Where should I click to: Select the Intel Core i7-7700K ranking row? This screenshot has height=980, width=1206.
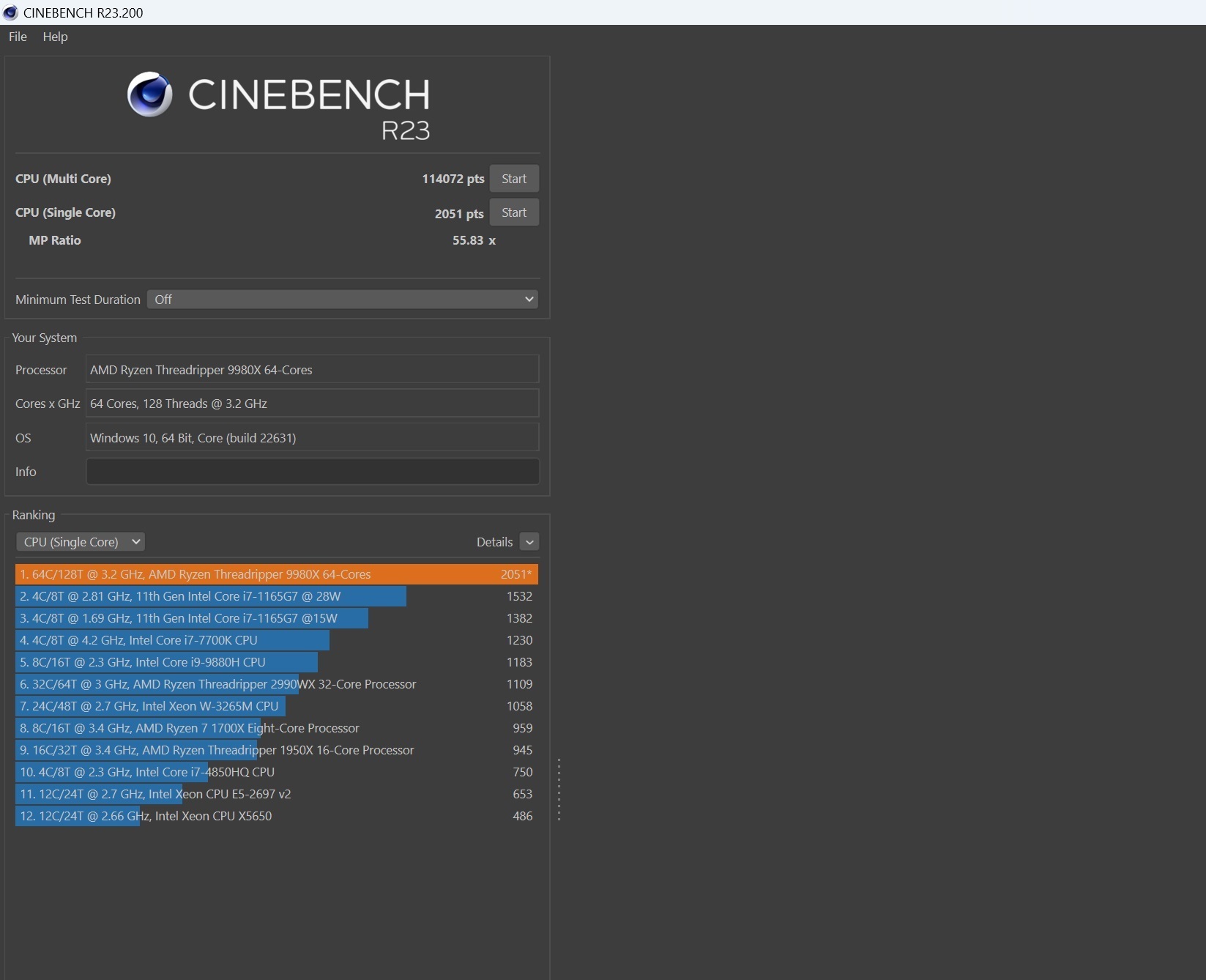(x=276, y=640)
